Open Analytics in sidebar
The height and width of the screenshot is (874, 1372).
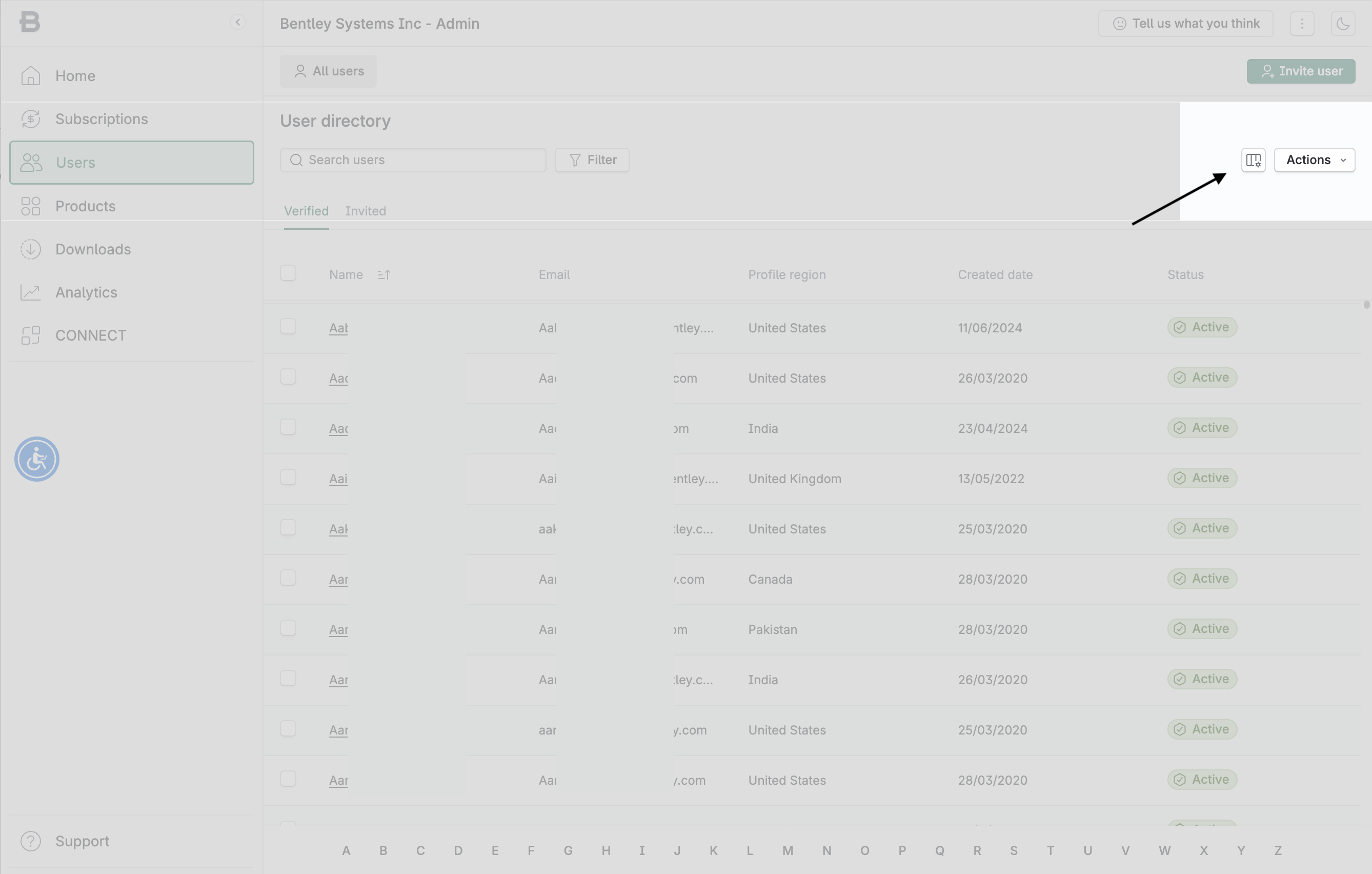(132, 292)
